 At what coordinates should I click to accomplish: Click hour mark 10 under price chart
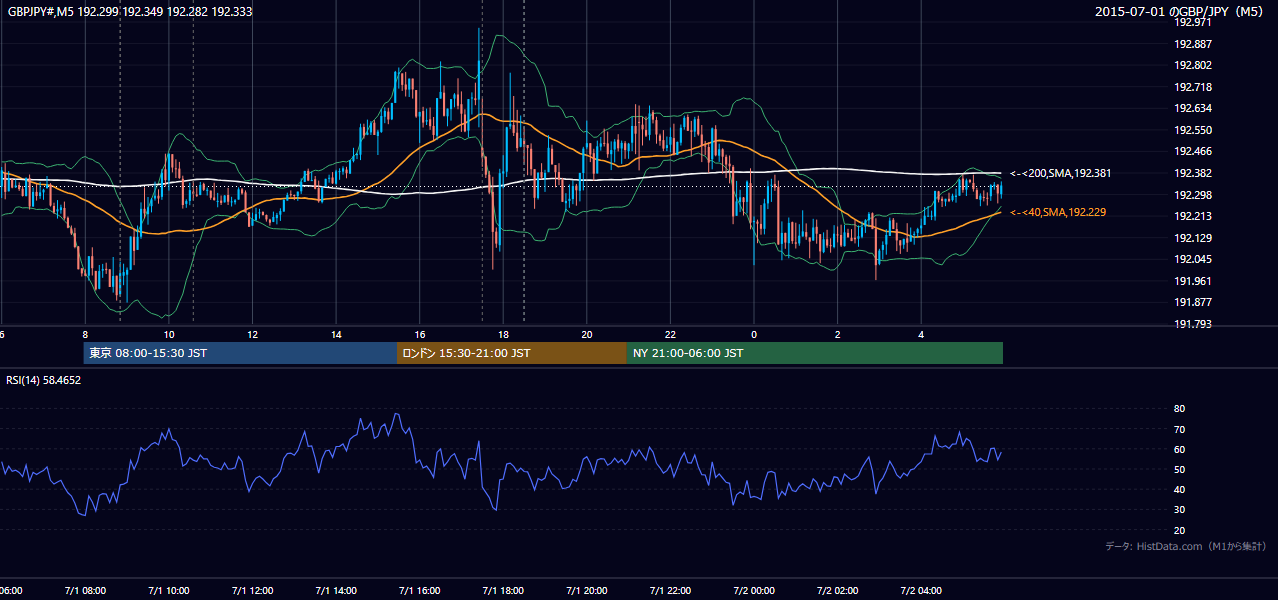[x=168, y=334]
